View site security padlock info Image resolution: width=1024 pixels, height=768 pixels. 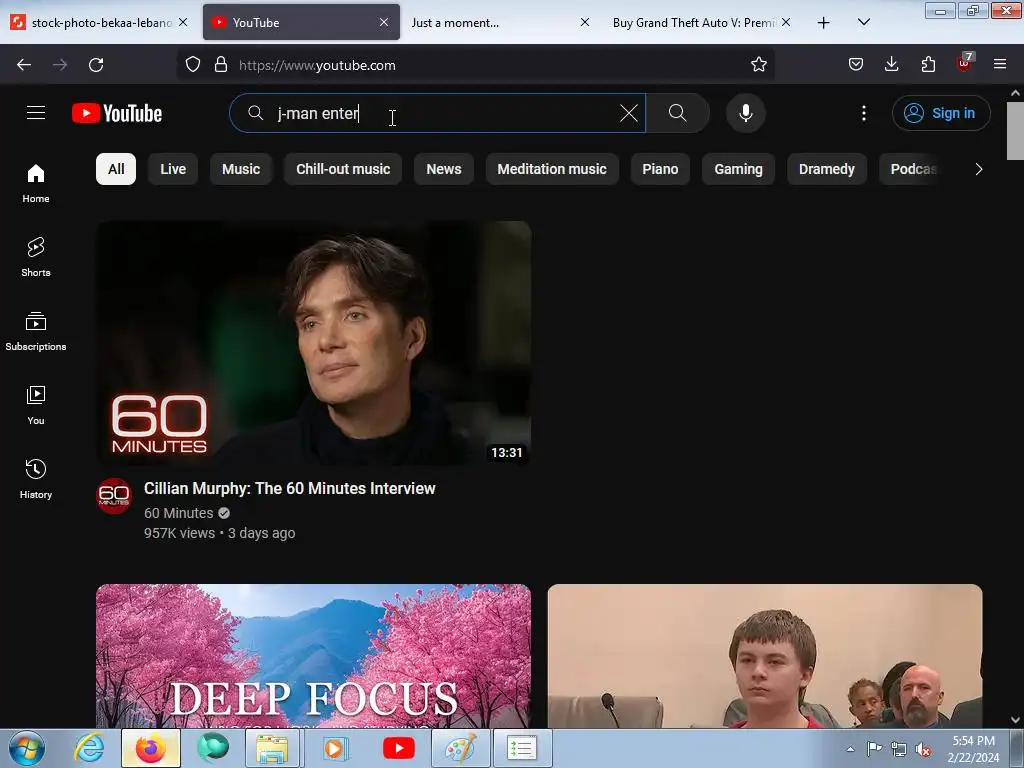[x=221, y=65]
